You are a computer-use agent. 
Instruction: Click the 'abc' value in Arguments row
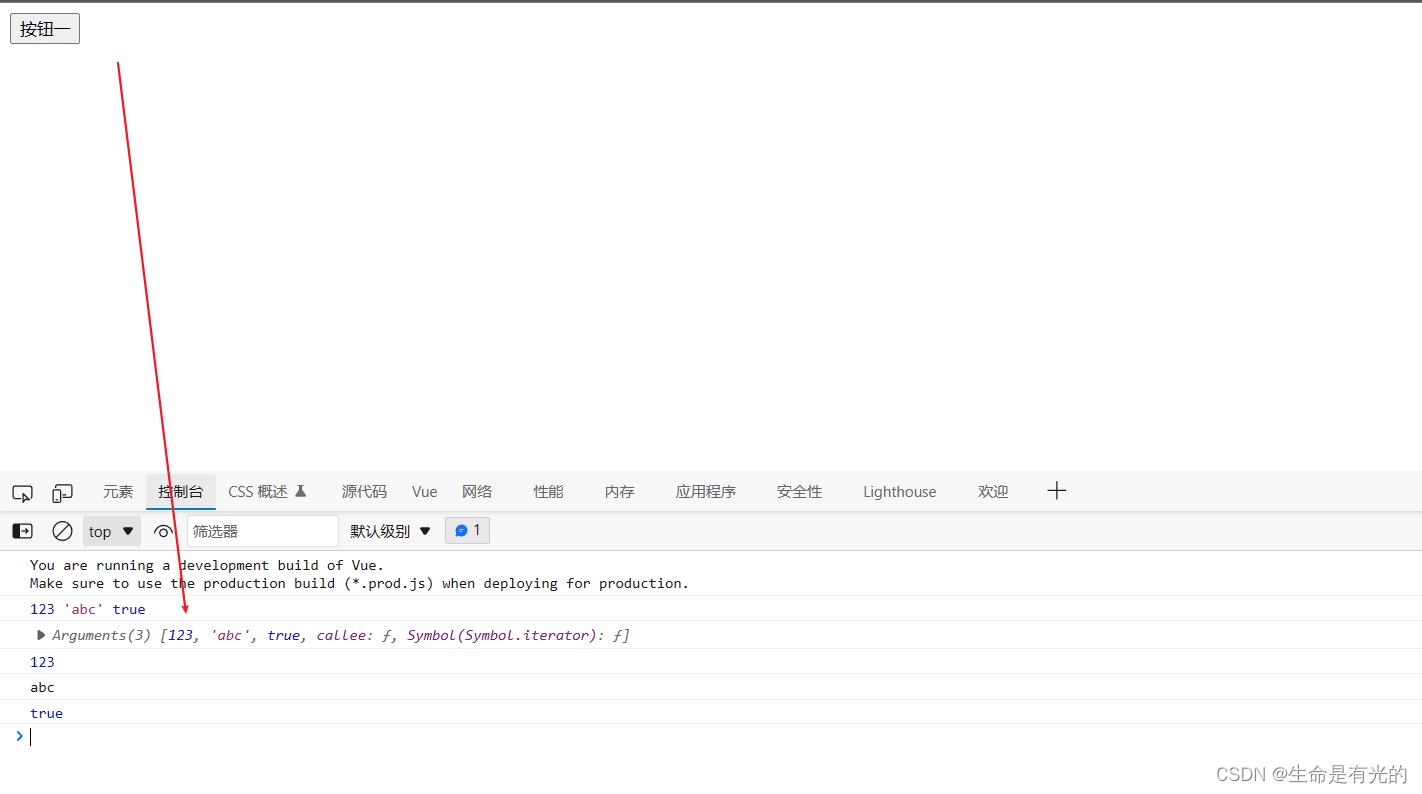point(230,635)
